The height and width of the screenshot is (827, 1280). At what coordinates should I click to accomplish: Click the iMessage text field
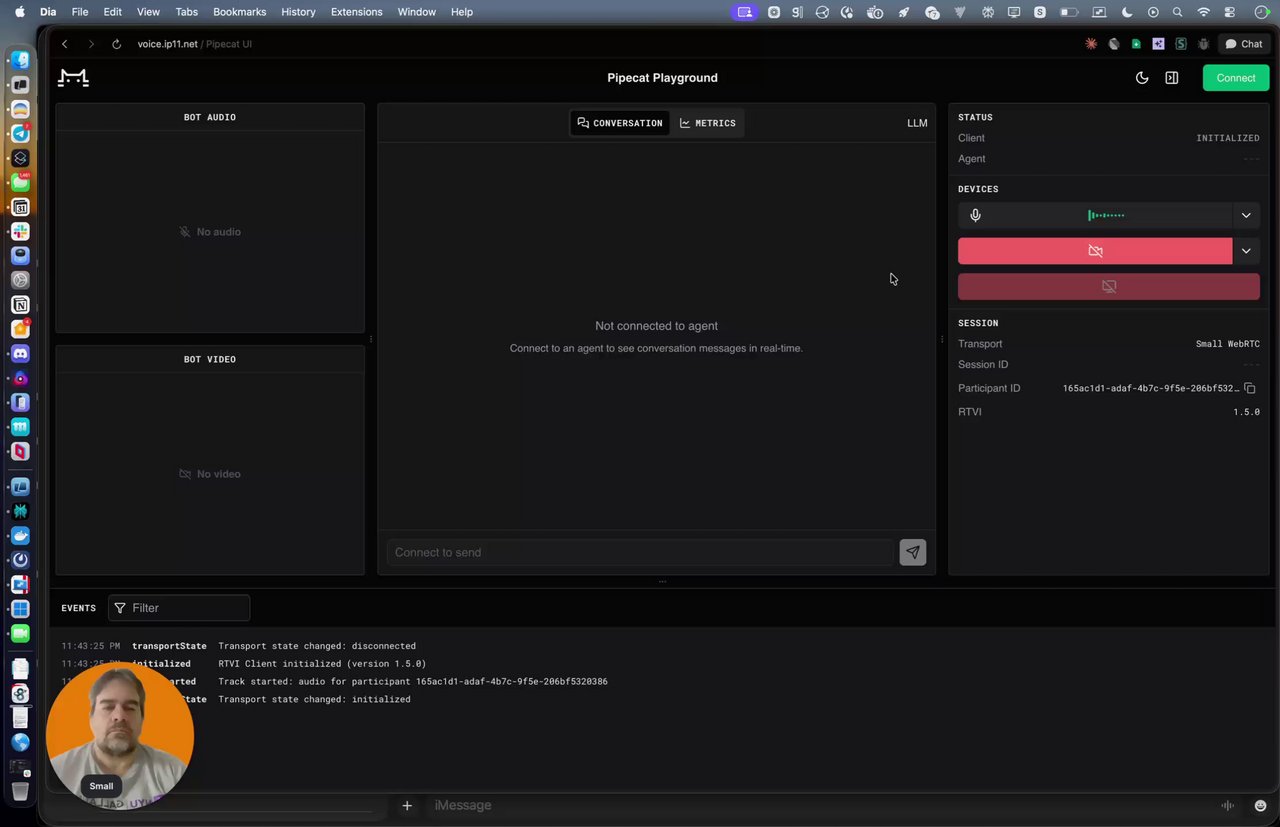click(810, 805)
